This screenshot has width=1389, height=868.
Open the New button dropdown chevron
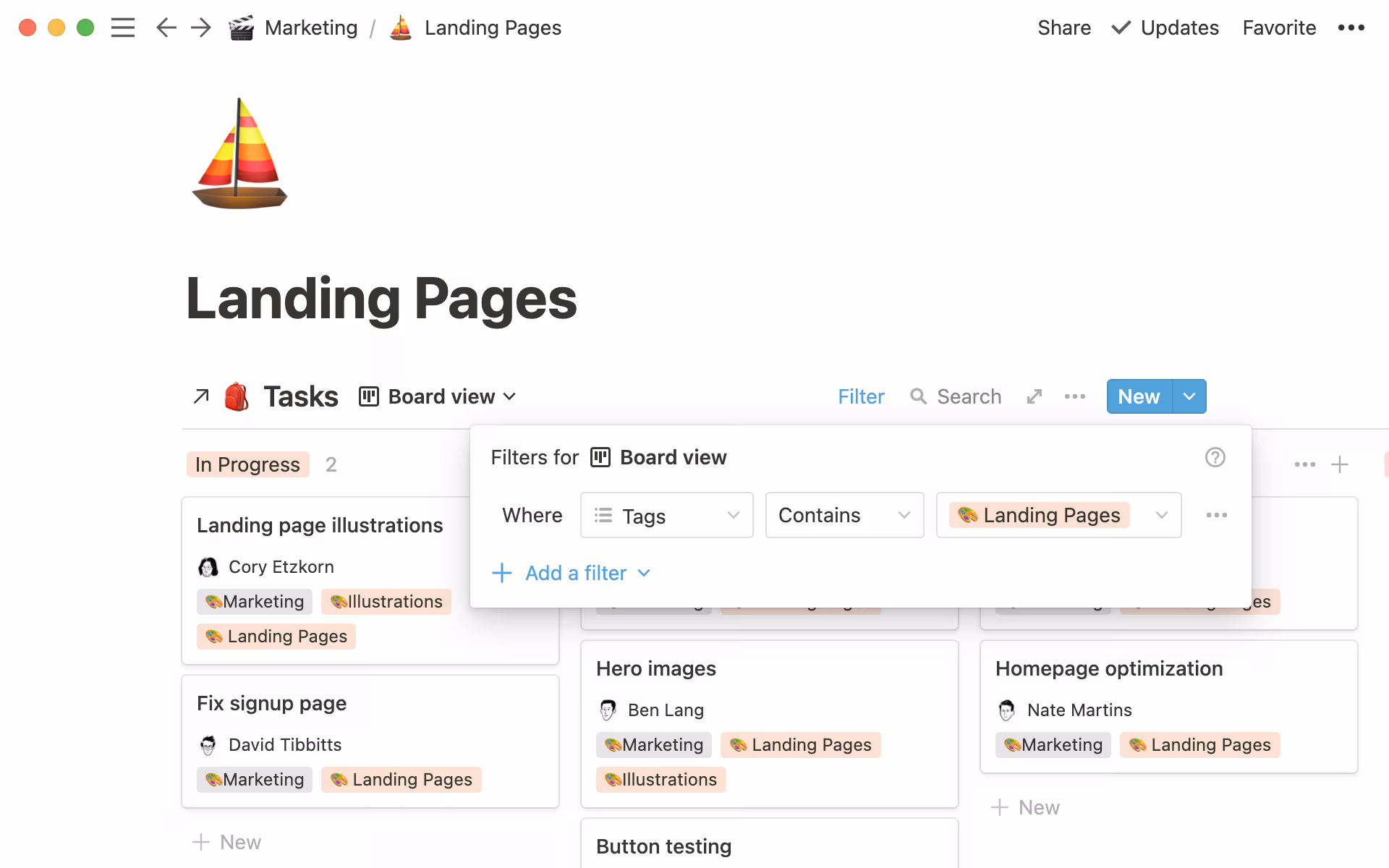pyautogui.click(x=1189, y=396)
